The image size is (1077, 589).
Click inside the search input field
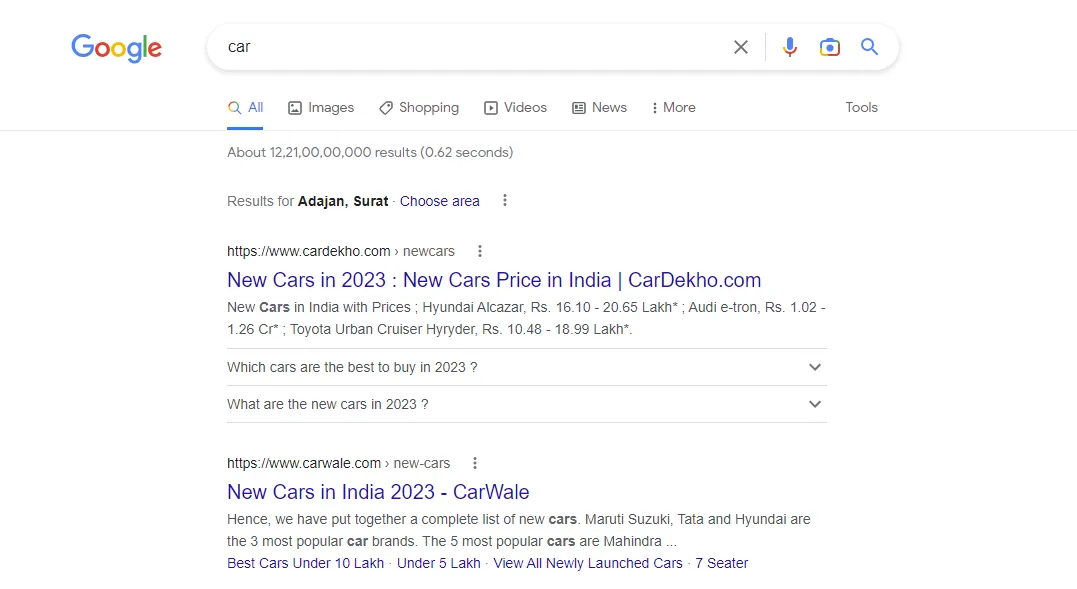470,47
